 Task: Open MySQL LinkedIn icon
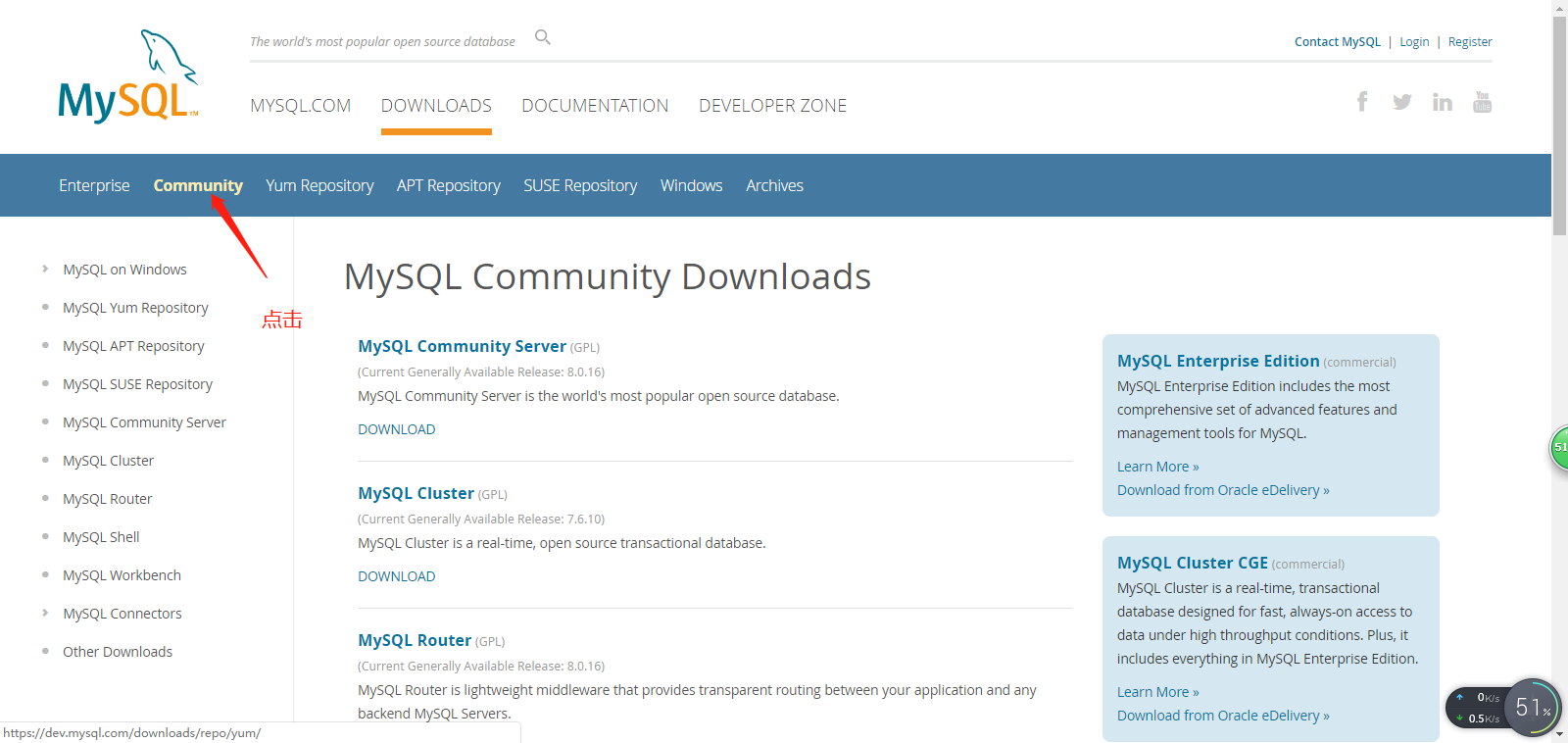tap(1443, 102)
